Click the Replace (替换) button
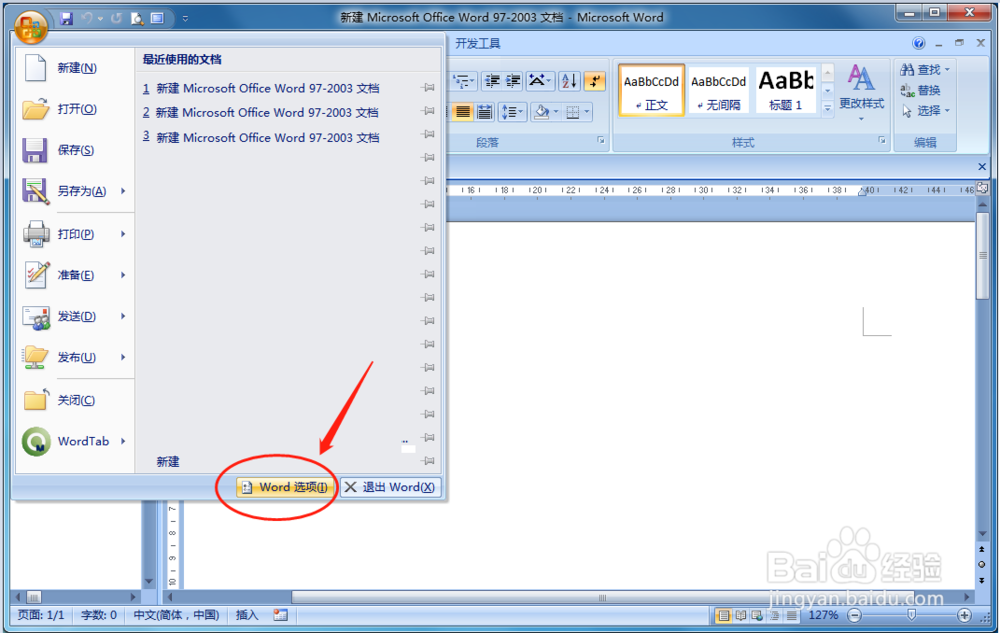Viewport: 1000px width, 633px height. click(x=920, y=90)
